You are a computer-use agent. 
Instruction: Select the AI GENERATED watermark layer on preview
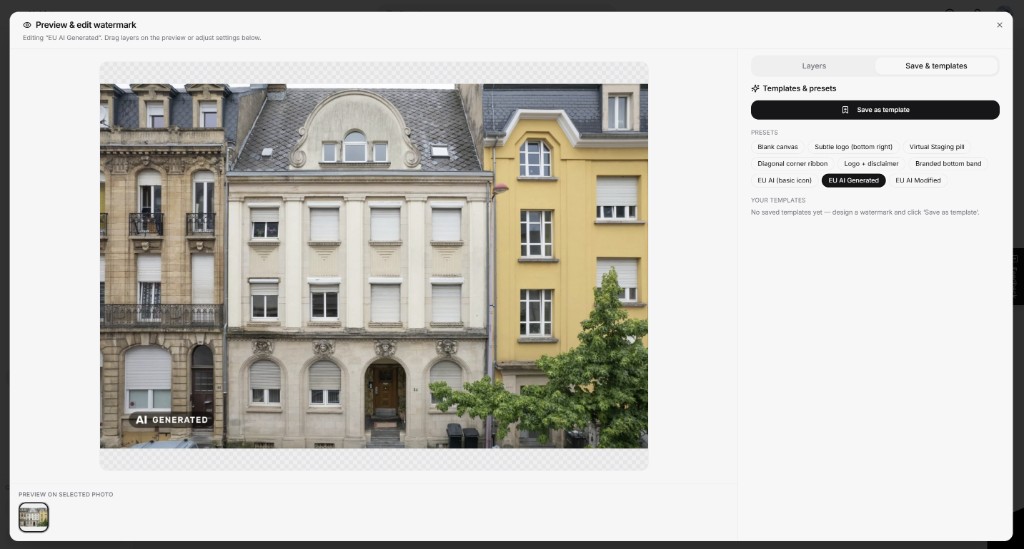(x=171, y=420)
